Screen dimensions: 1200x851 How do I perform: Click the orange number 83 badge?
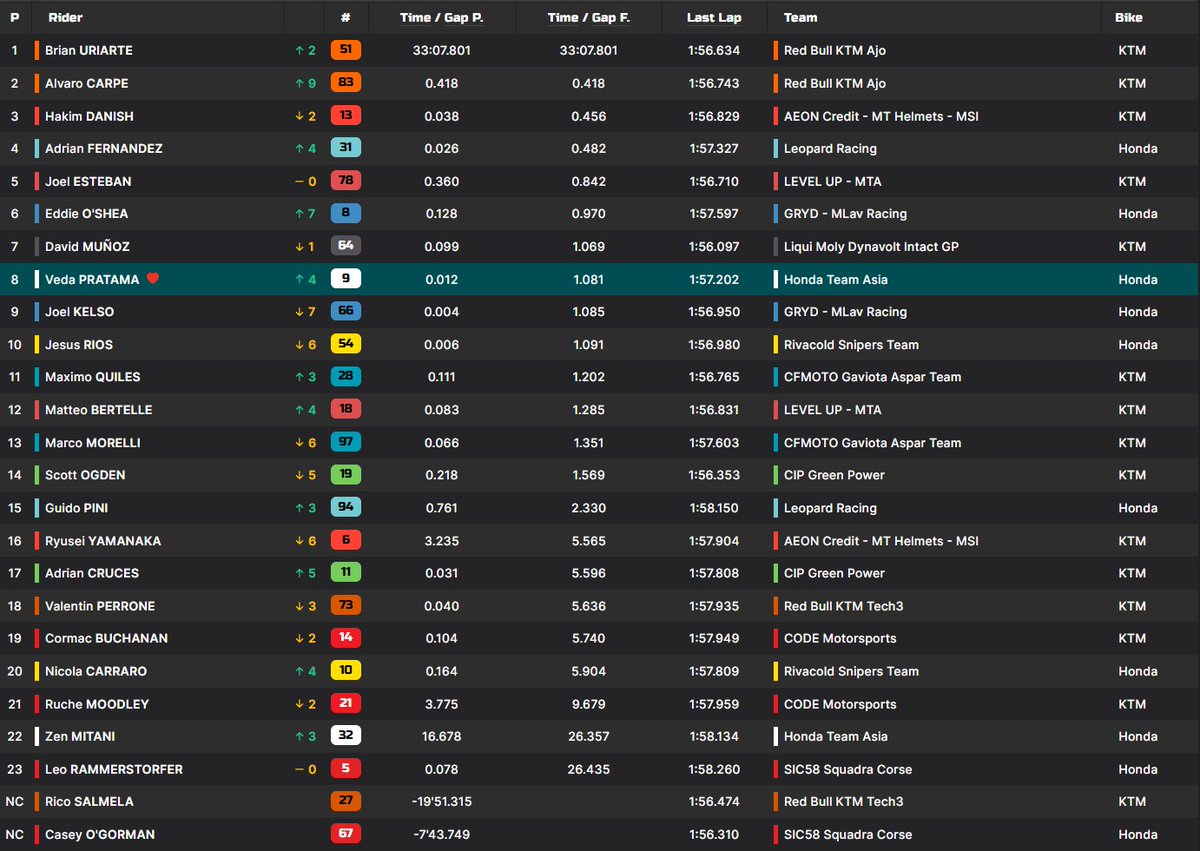pyautogui.click(x=345, y=83)
